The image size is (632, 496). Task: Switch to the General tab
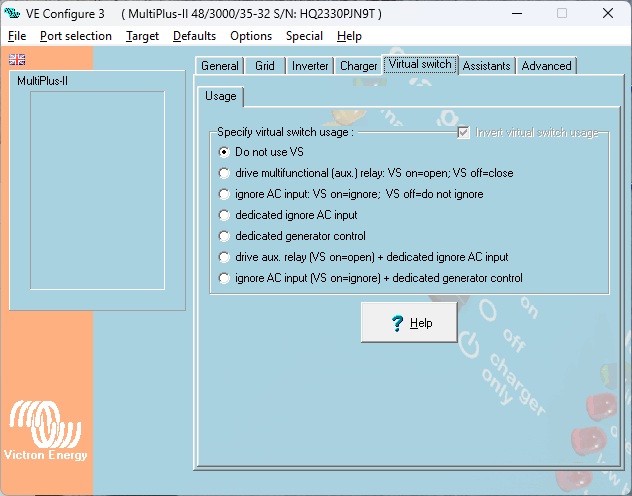click(x=220, y=66)
